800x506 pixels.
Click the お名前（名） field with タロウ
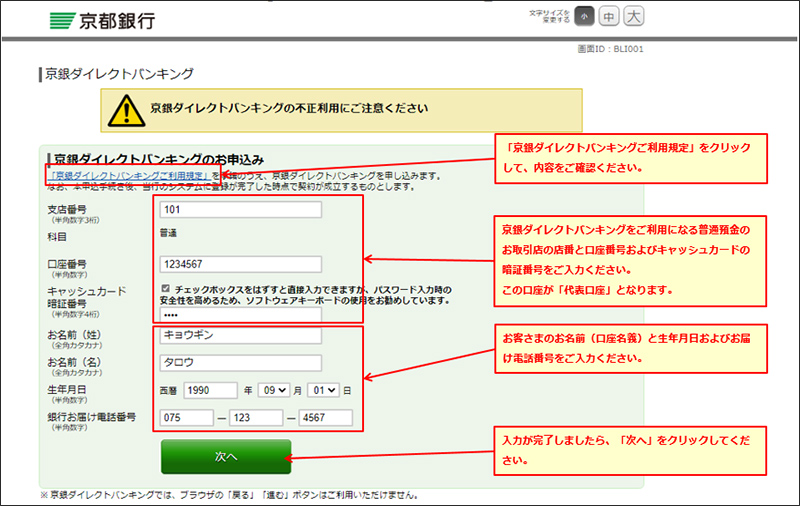(x=240, y=363)
